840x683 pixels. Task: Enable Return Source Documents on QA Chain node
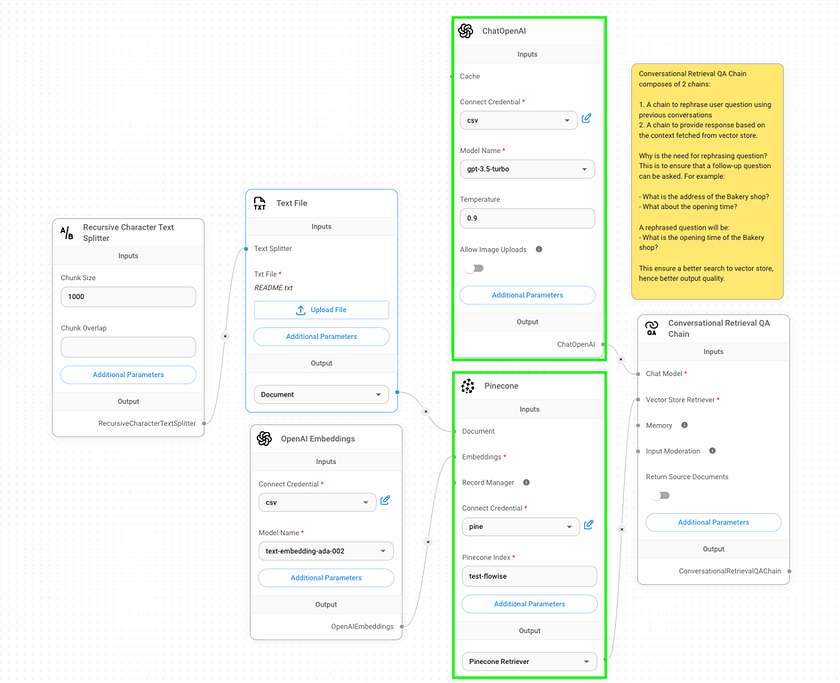click(660, 494)
